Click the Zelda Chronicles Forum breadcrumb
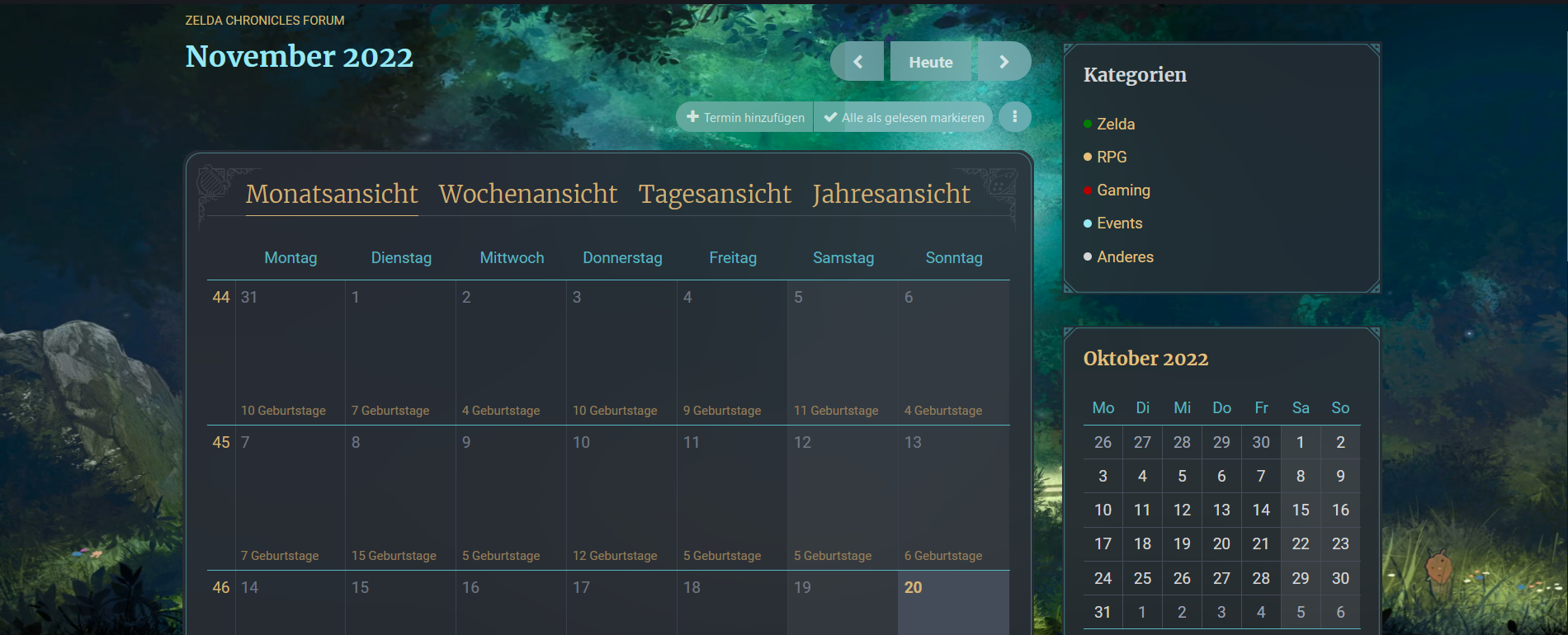This screenshot has height=635, width=1568. click(265, 20)
